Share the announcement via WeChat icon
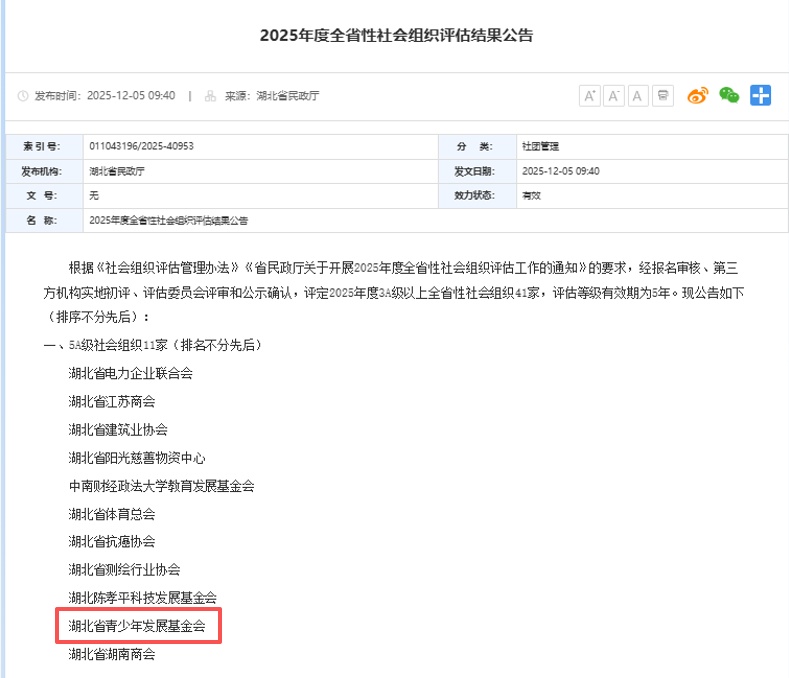789x678 pixels. pos(730,96)
